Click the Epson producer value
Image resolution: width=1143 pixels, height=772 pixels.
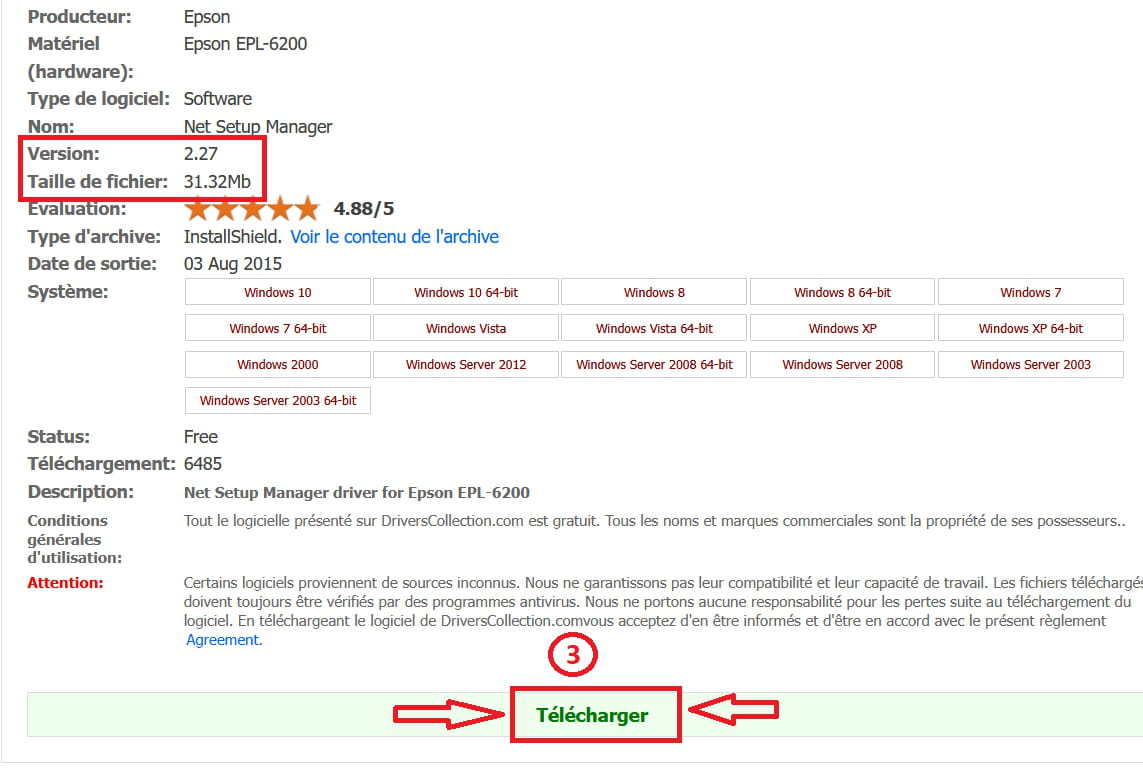pyautogui.click(x=207, y=17)
